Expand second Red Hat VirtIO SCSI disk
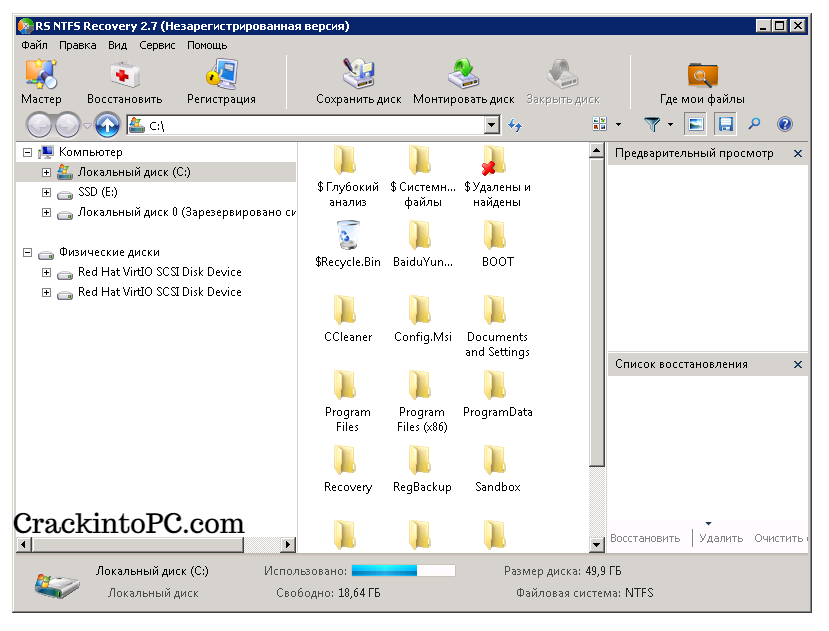Viewport: 829px width, 631px height. tap(47, 292)
